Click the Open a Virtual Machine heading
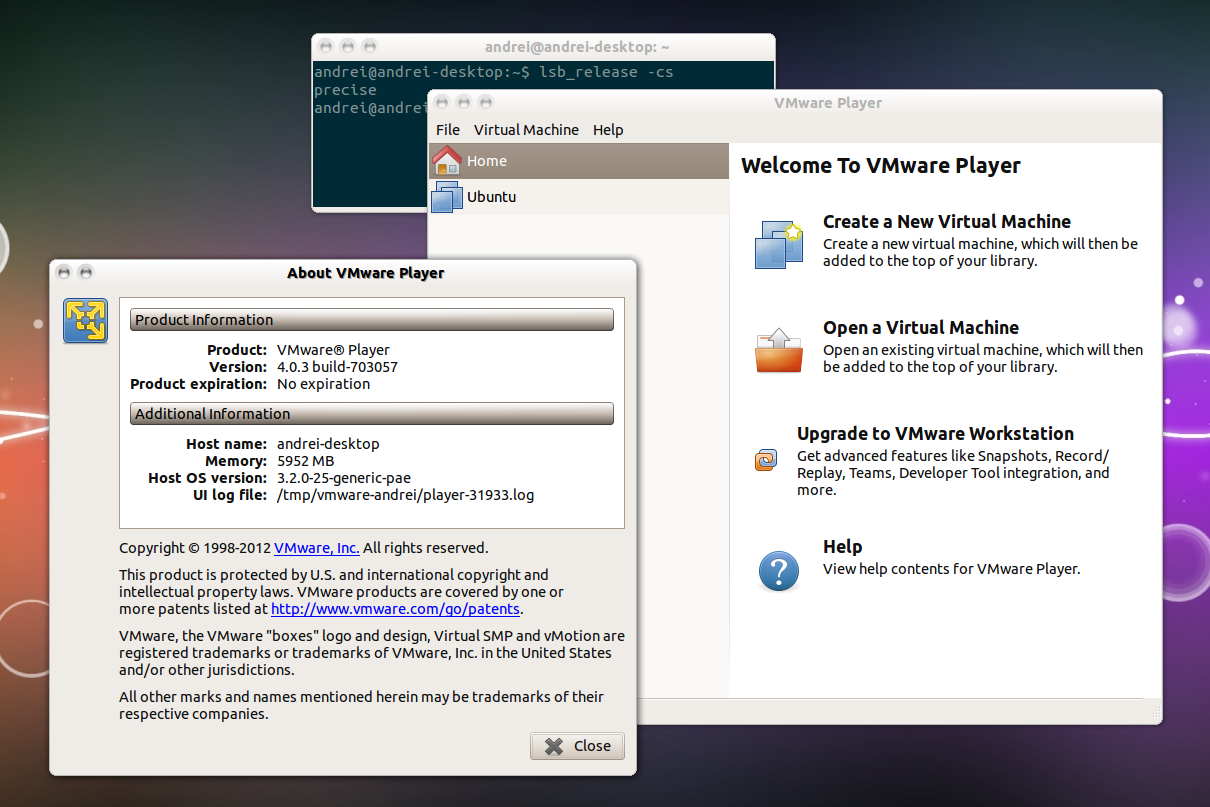 921,328
